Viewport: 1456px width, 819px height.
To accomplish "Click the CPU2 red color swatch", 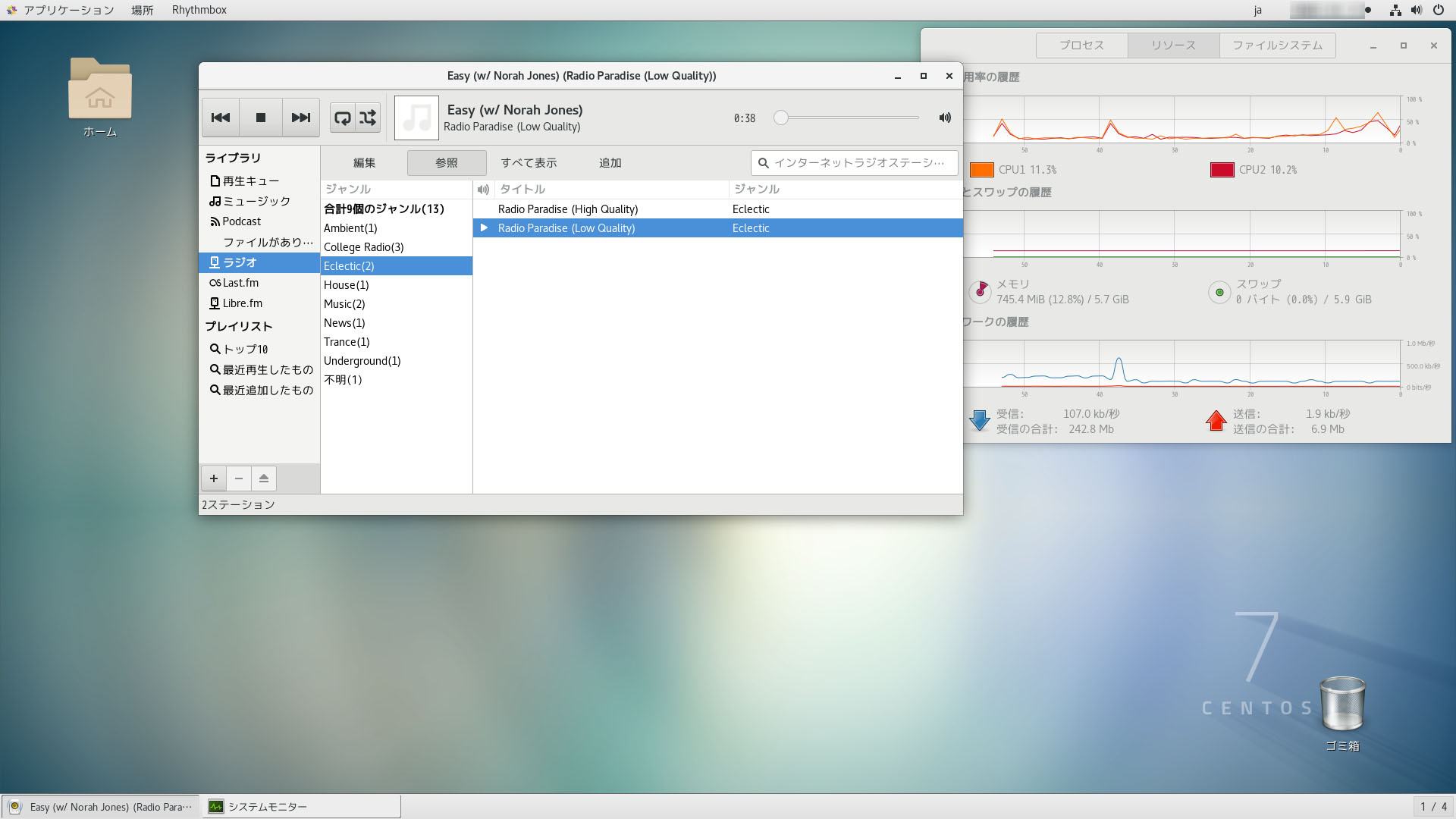I will (x=1222, y=170).
